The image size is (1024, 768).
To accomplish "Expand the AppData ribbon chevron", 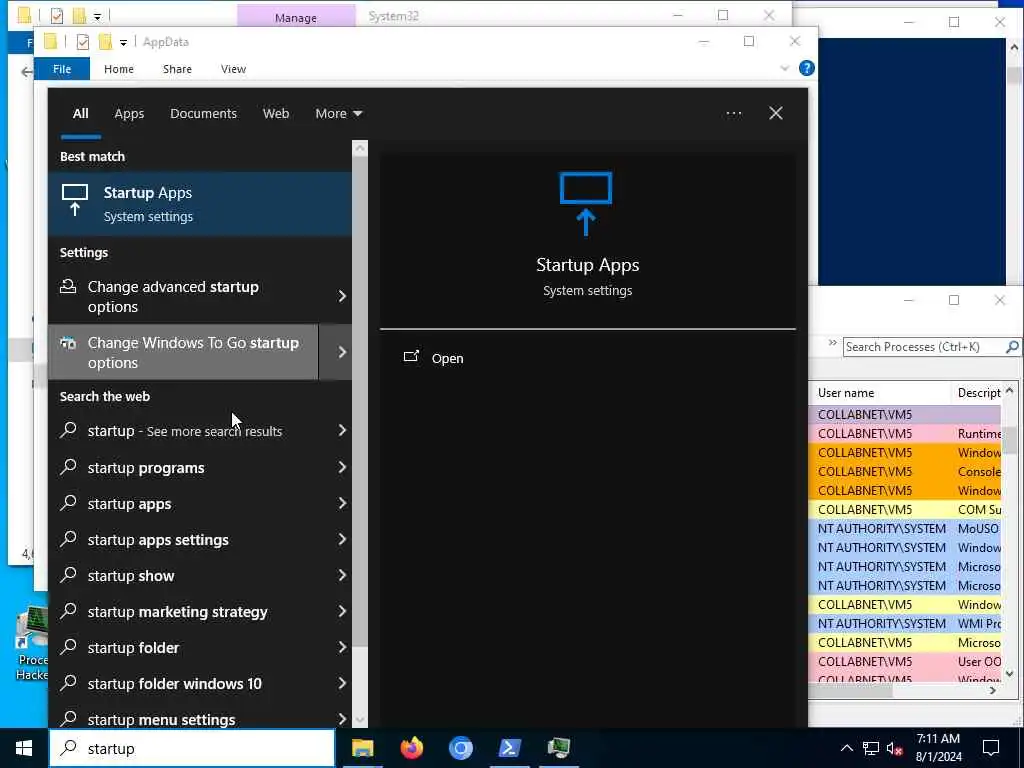I will (785, 68).
